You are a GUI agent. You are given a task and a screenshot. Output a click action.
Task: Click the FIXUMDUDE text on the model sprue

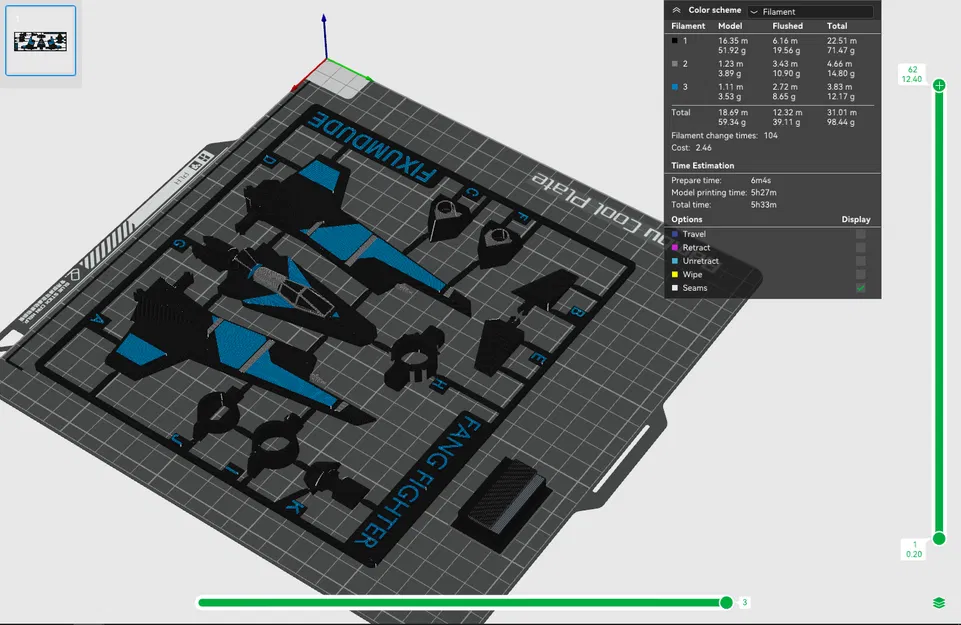click(373, 147)
